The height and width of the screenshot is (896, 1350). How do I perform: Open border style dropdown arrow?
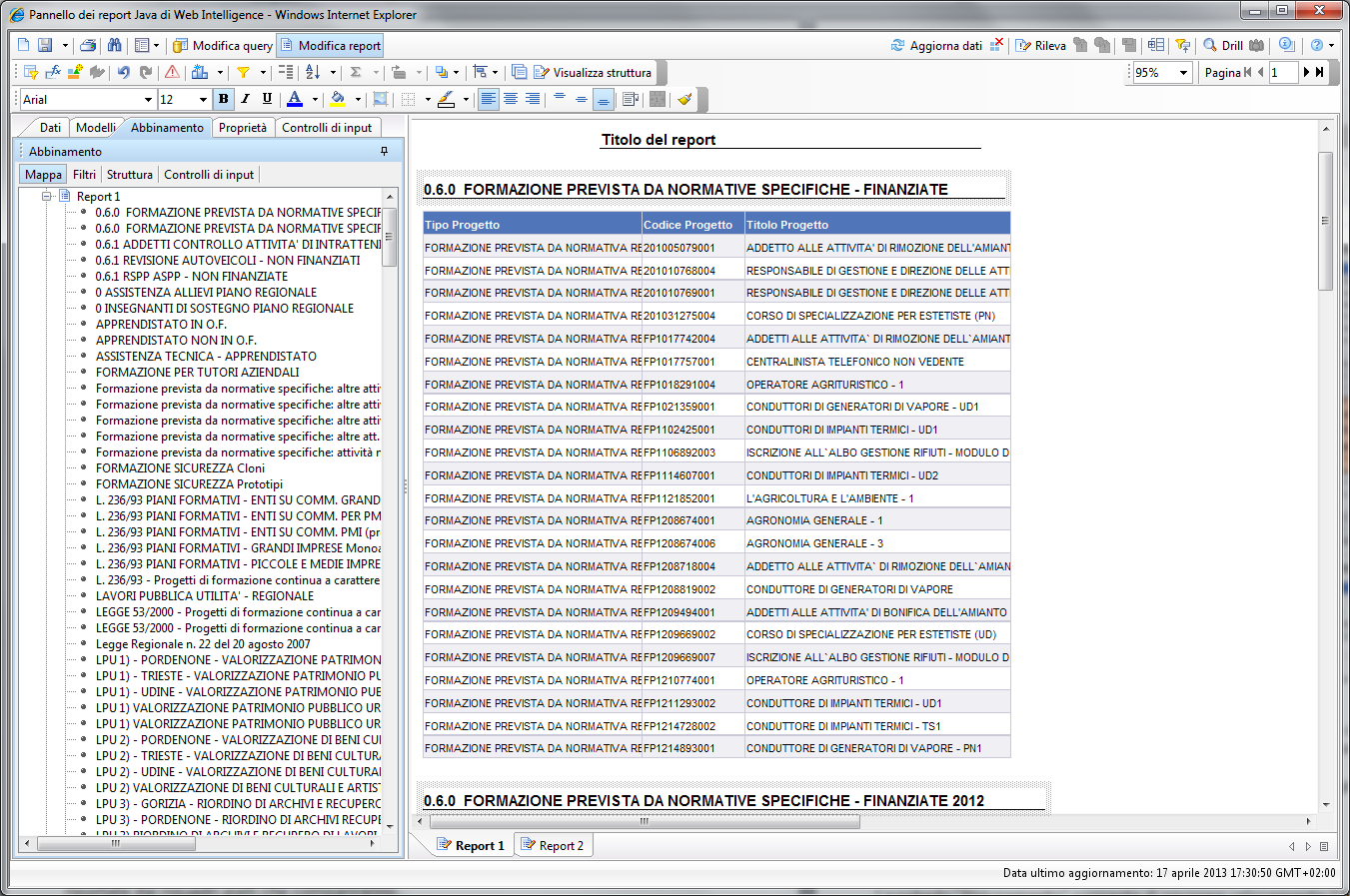coord(427,99)
